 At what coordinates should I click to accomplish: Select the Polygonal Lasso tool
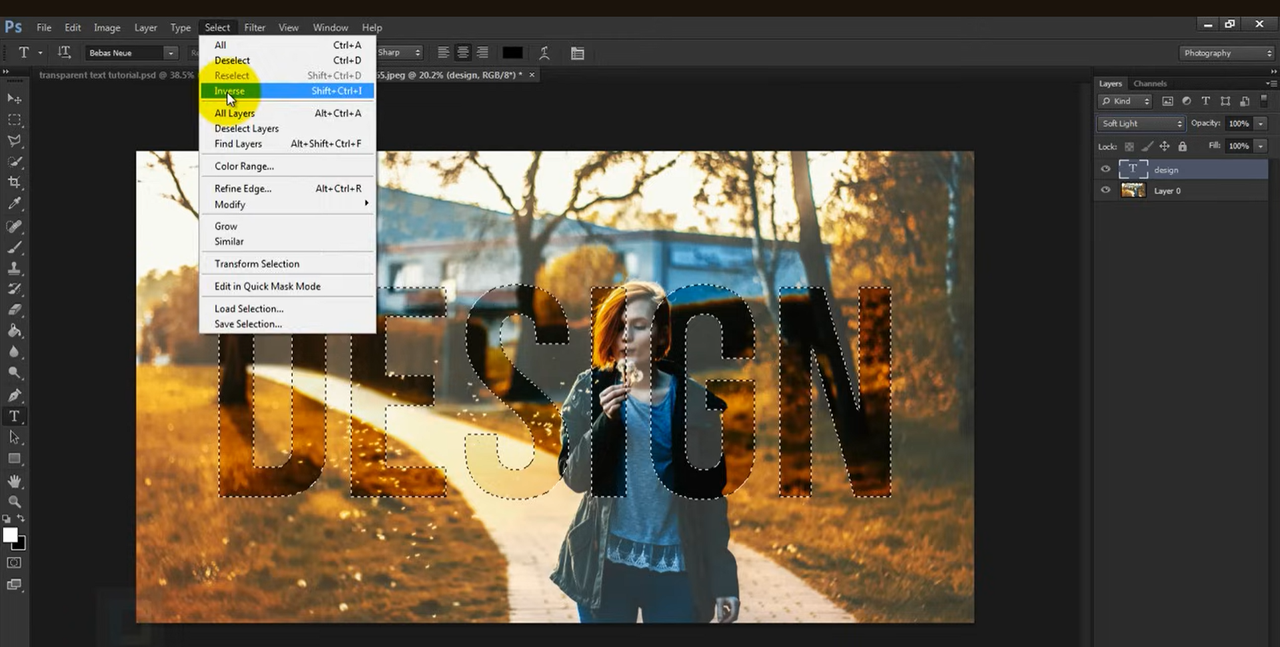[14, 141]
